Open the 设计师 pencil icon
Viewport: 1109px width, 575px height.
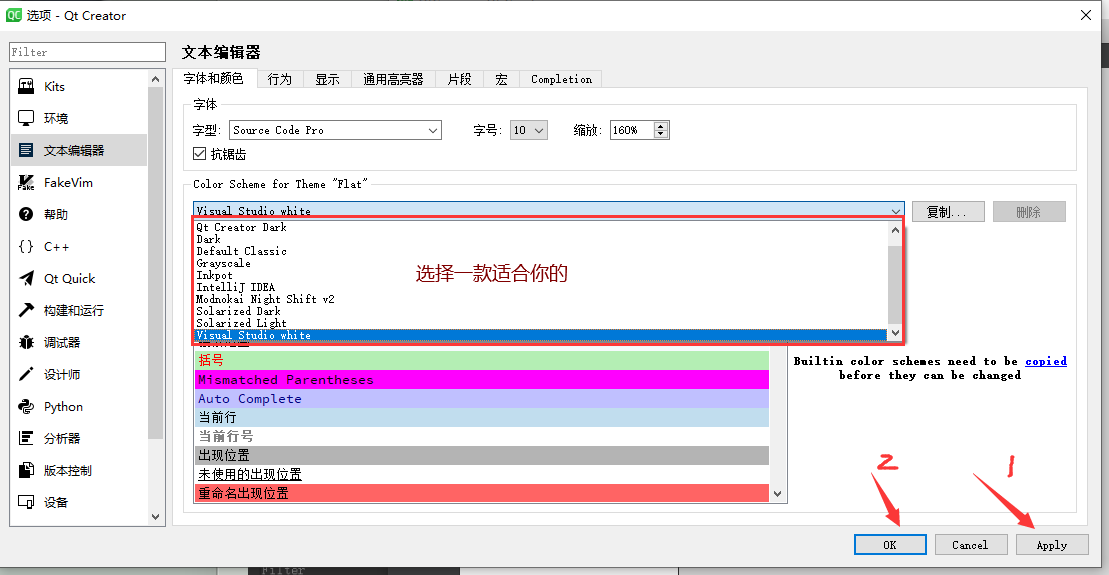26,374
